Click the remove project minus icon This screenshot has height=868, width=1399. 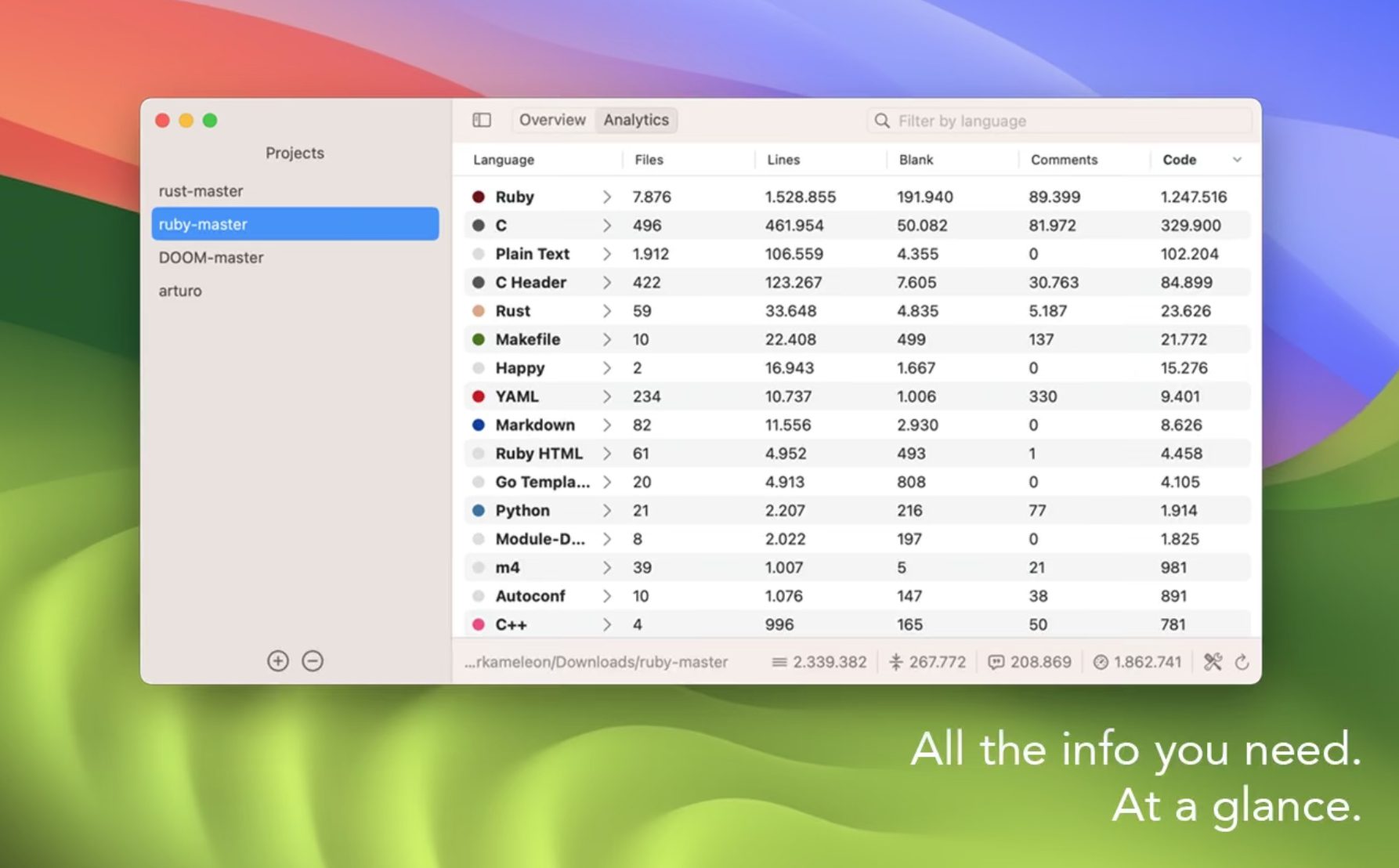(313, 661)
